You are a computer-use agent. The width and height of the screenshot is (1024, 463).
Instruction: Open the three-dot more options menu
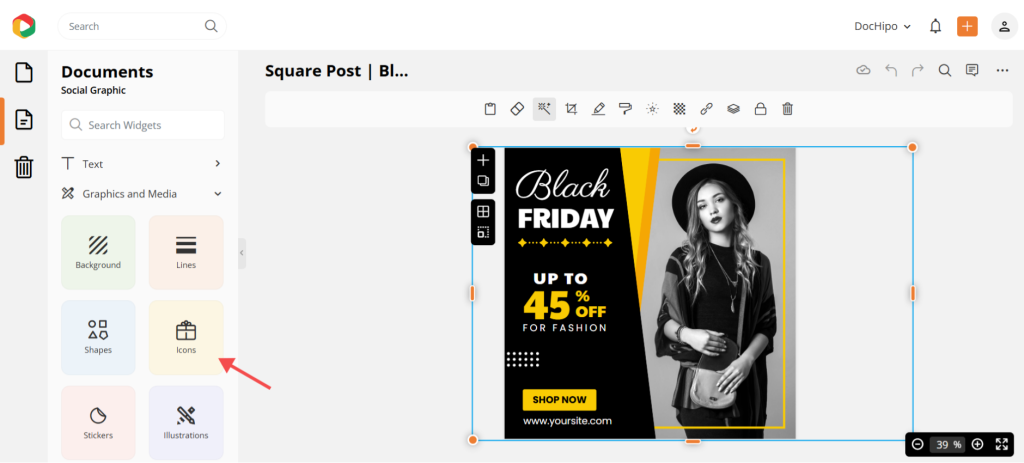pos(1002,71)
